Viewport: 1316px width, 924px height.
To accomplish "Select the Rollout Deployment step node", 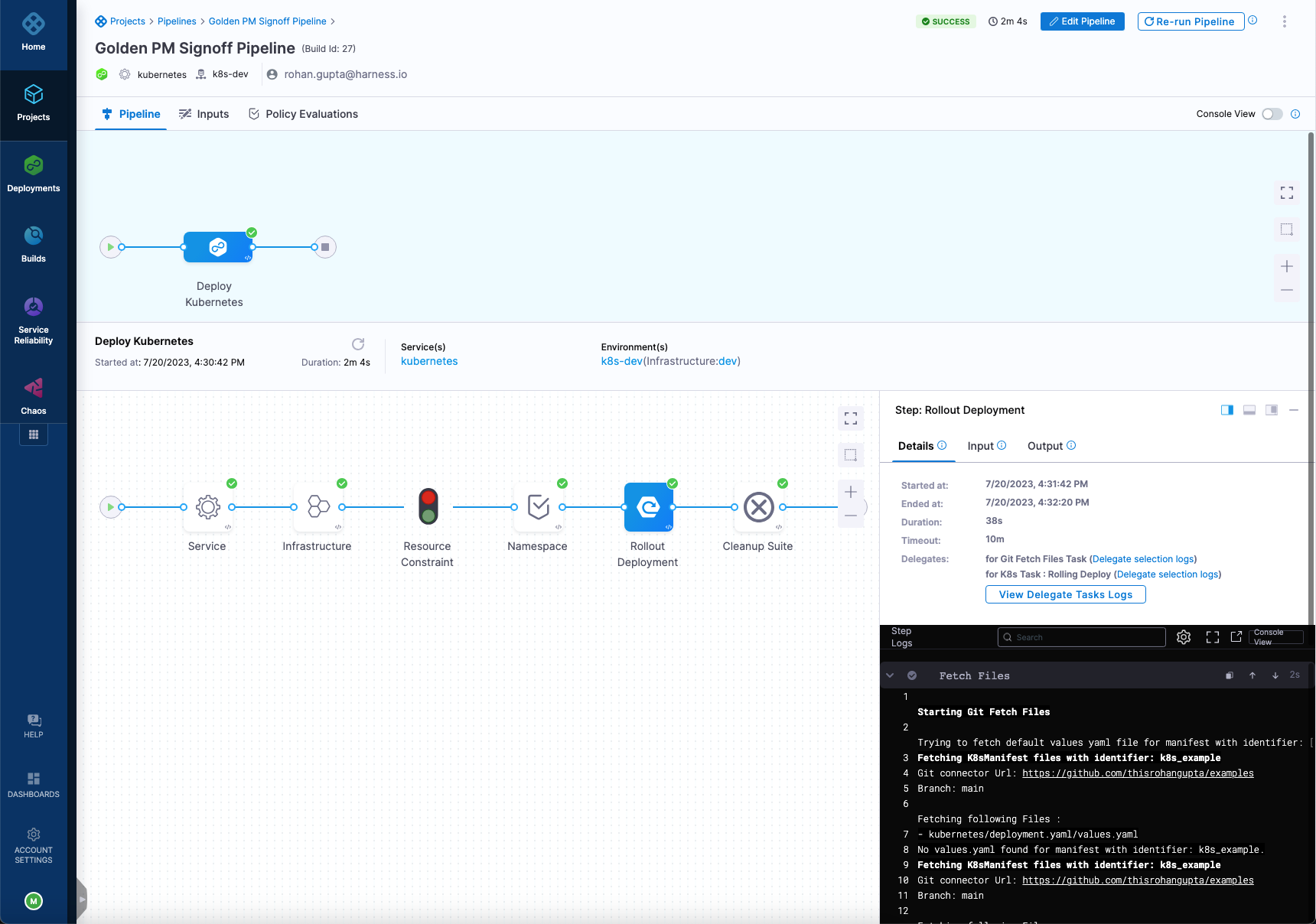I will (x=648, y=507).
